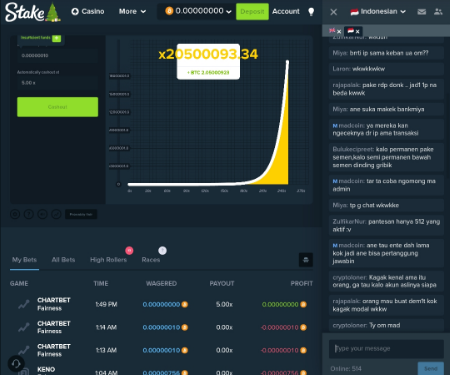The image size is (450, 375).
Task: Click the white badge above Races
Action: 162,250
